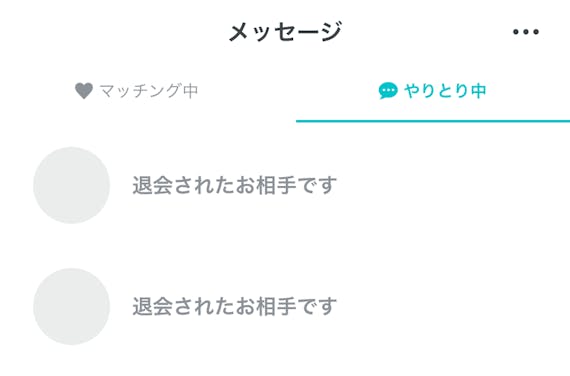This screenshot has height=376, width=570.
Task: Switch to the マッチング中 tab
Action: tap(137, 91)
